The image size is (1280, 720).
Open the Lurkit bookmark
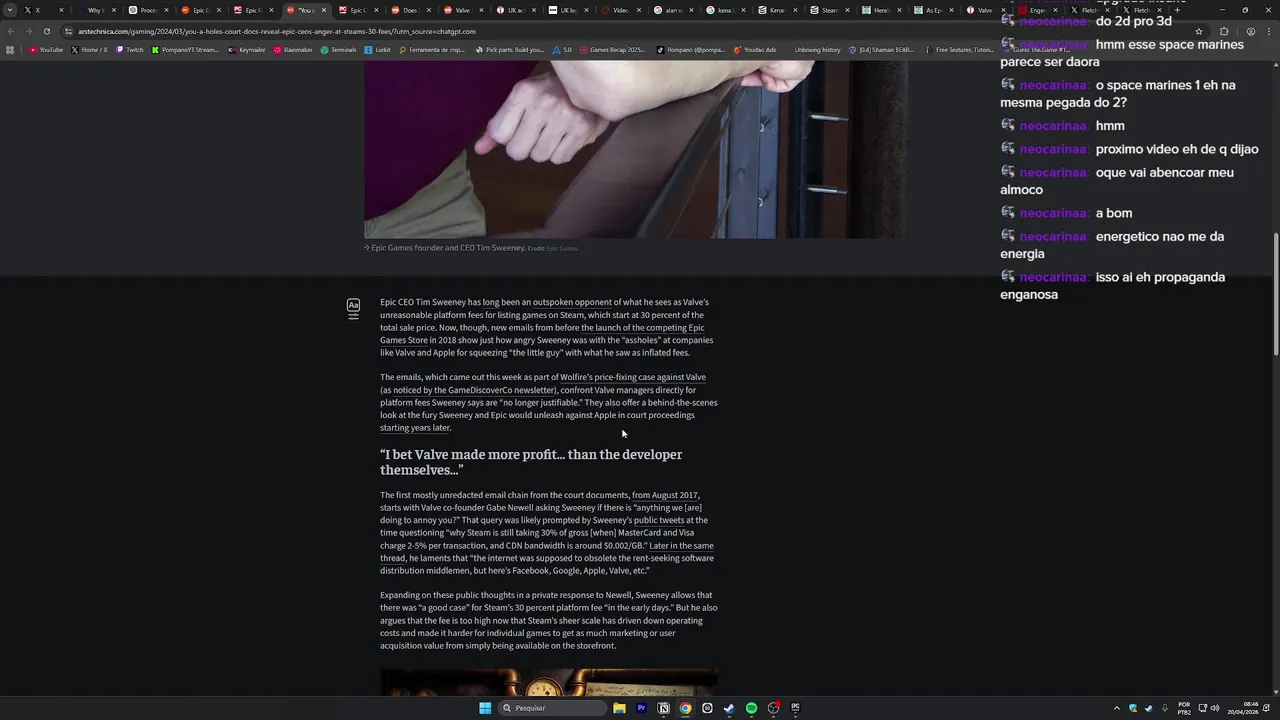[378, 49]
